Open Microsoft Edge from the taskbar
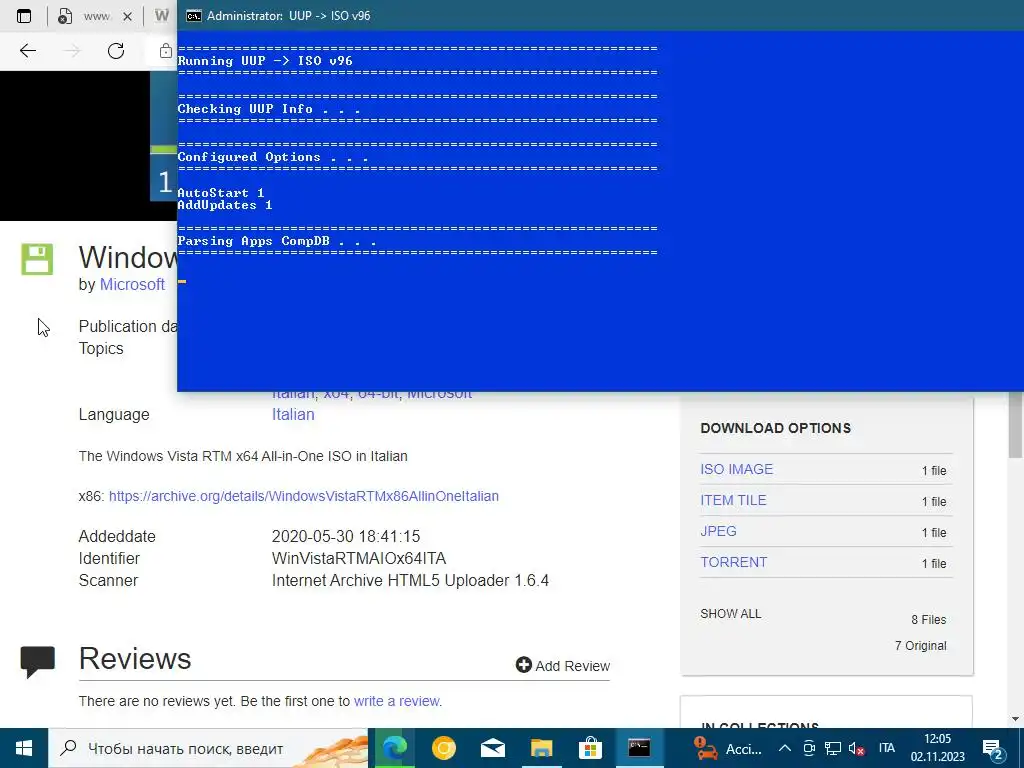The height and width of the screenshot is (768, 1024). [x=394, y=748]
